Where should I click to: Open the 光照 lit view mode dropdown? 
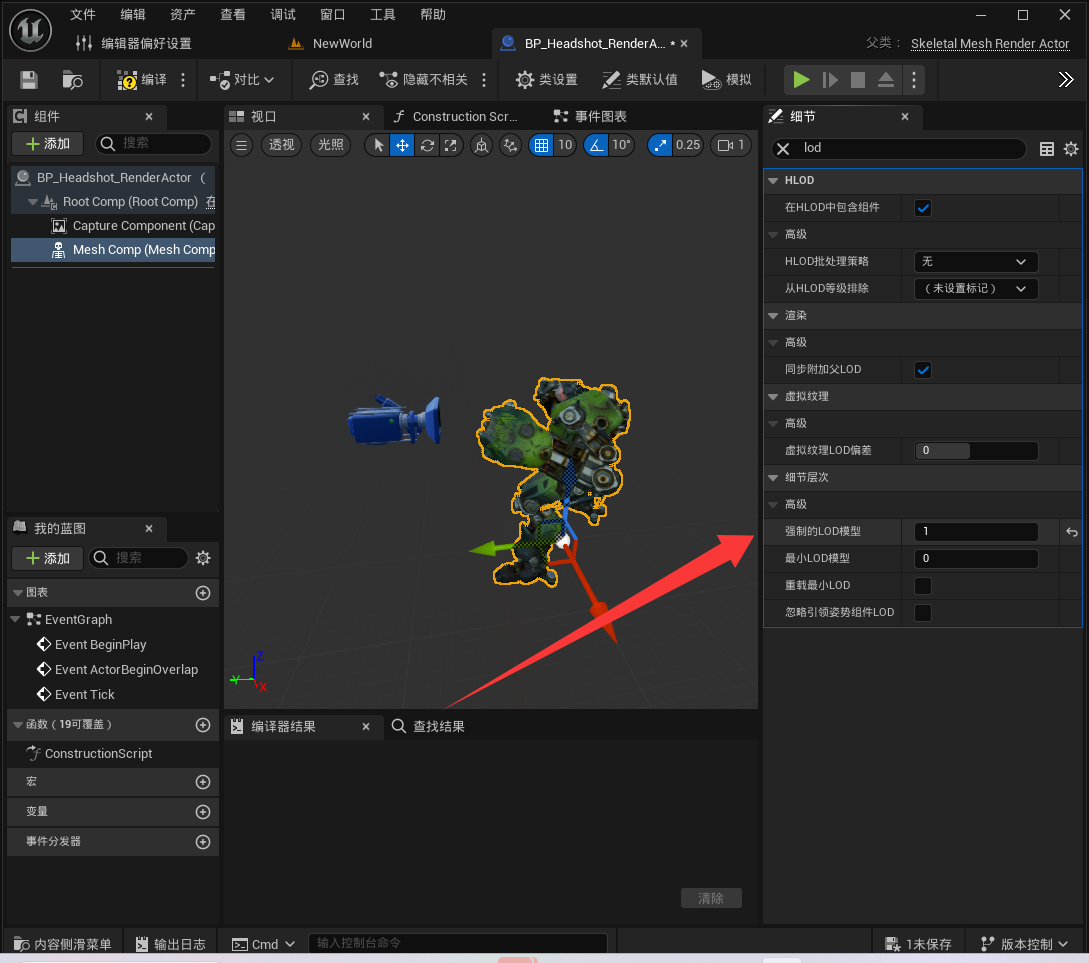coord(331,145)
